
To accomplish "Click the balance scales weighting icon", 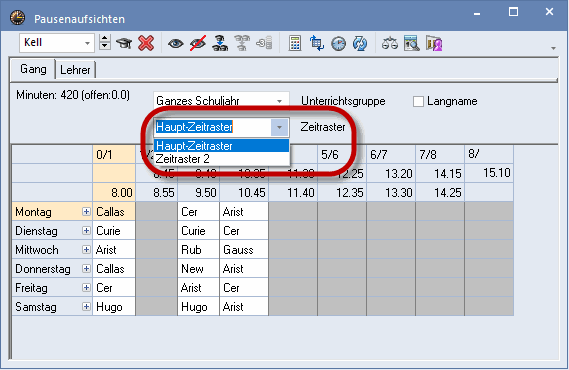I will 390,44.
